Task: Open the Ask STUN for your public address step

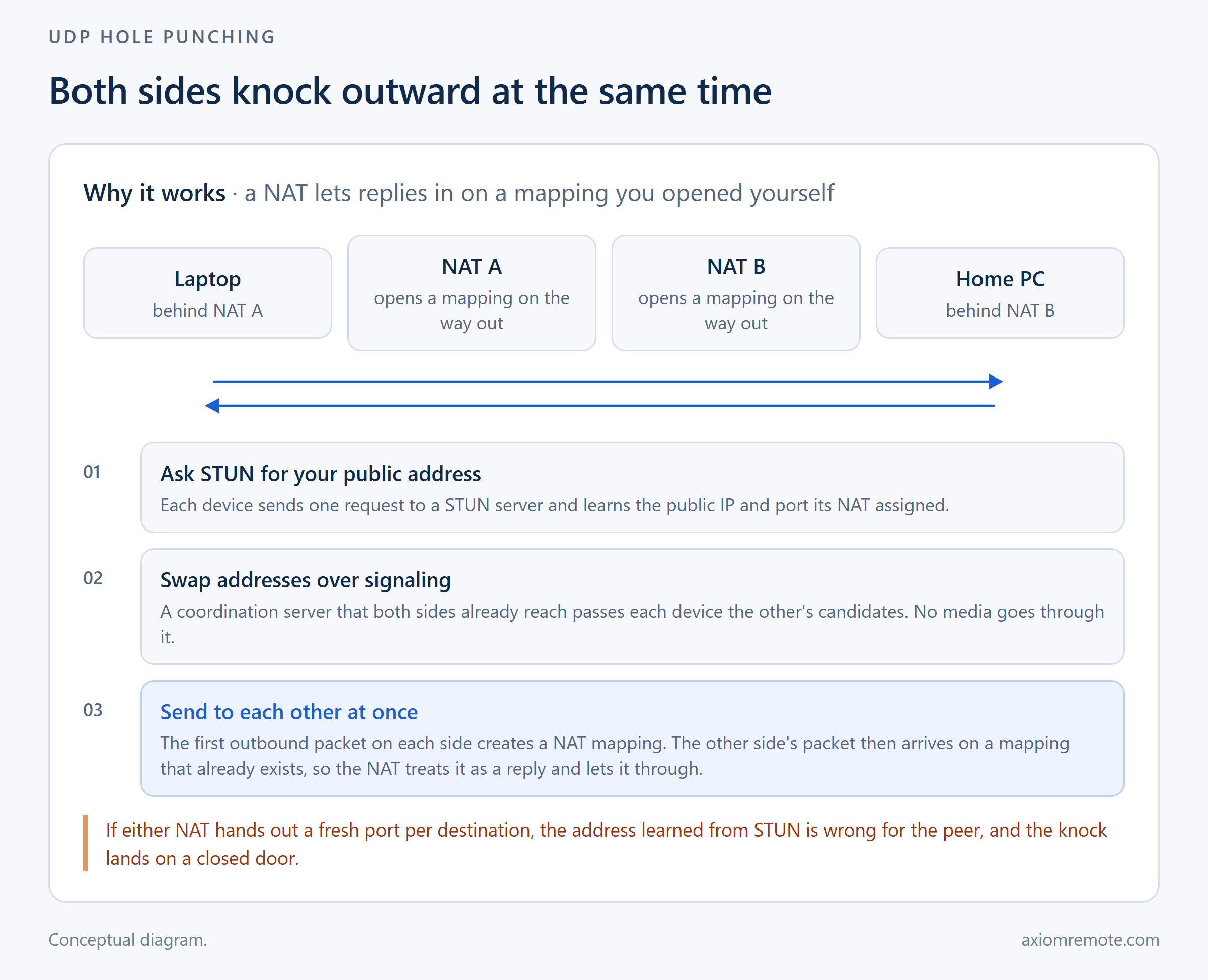Action: 632,487
